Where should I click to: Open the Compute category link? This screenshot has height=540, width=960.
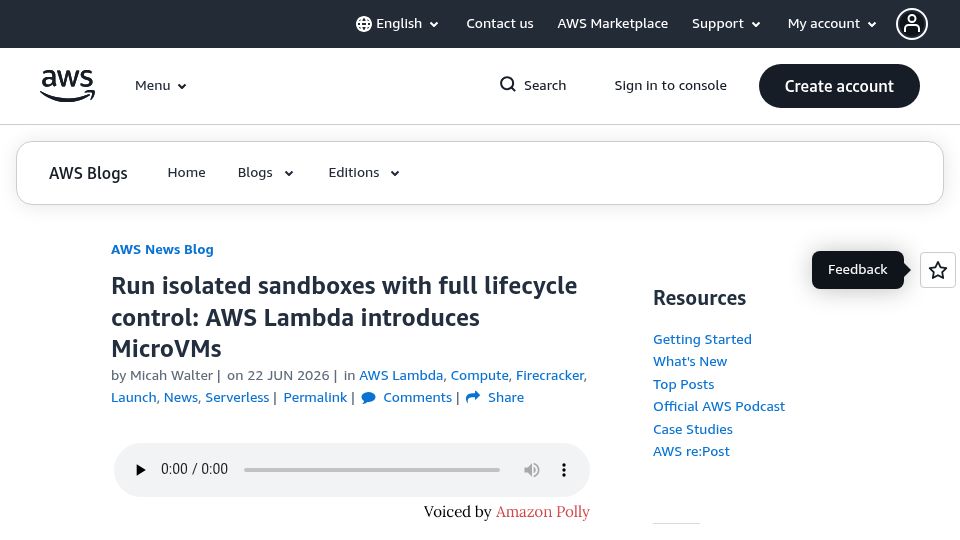pyautogui.click(x=479, y=375)
